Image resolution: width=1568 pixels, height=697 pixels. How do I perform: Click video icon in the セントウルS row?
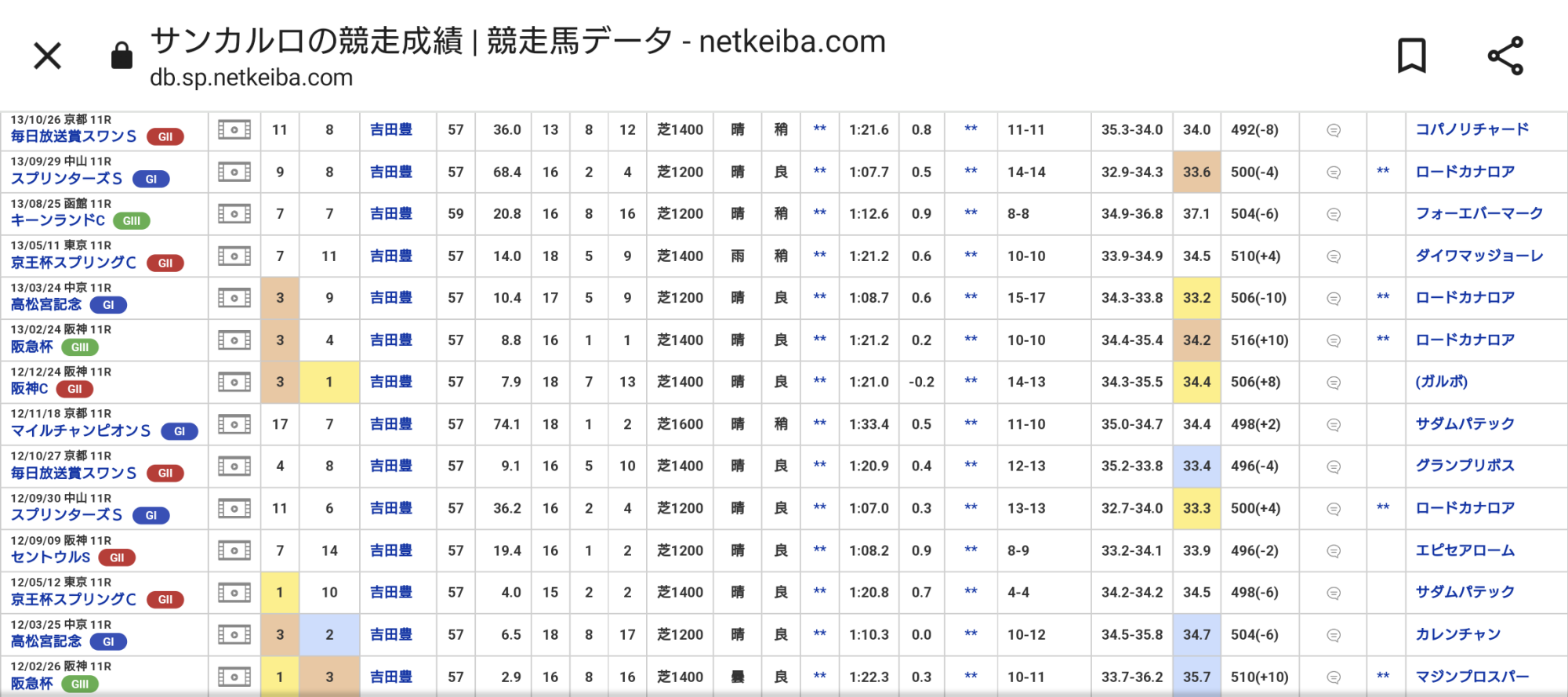[x=234, y=550]
